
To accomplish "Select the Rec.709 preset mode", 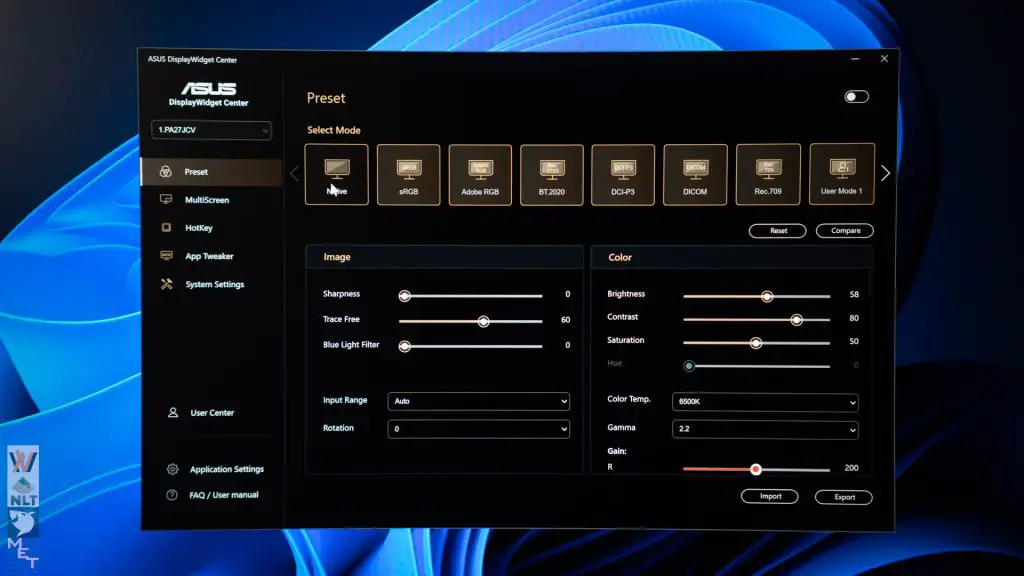I will (768, 174).
